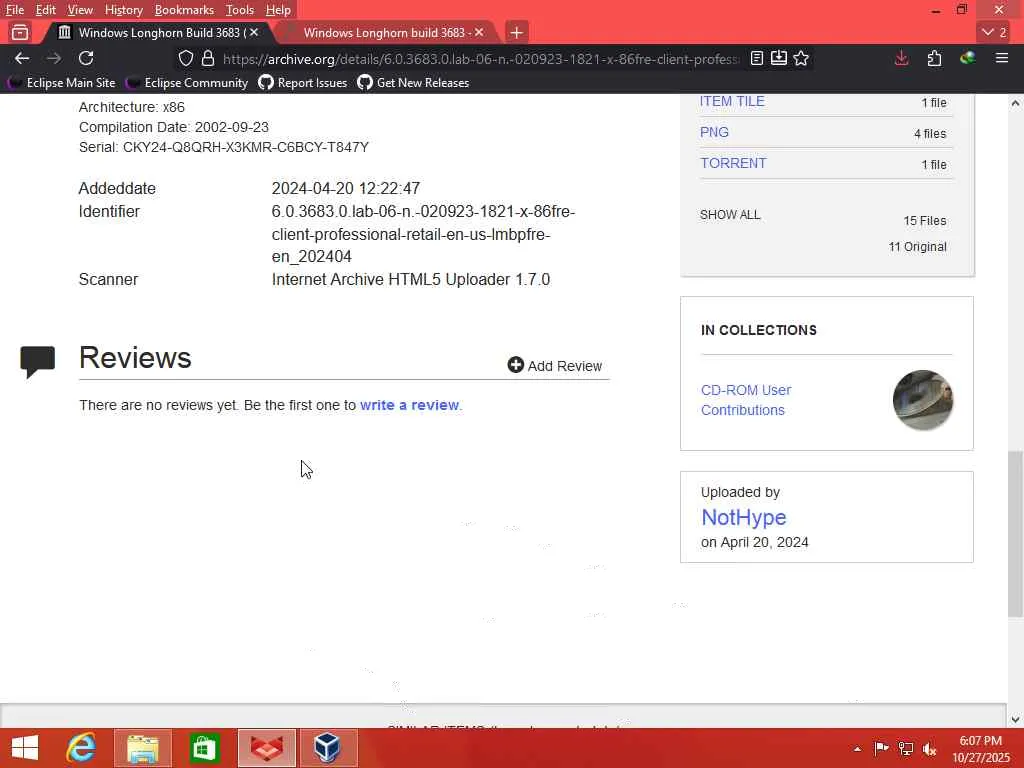Open a new tab with plus
Viewport: 1024px width, 768px height.
pos(517,32)
